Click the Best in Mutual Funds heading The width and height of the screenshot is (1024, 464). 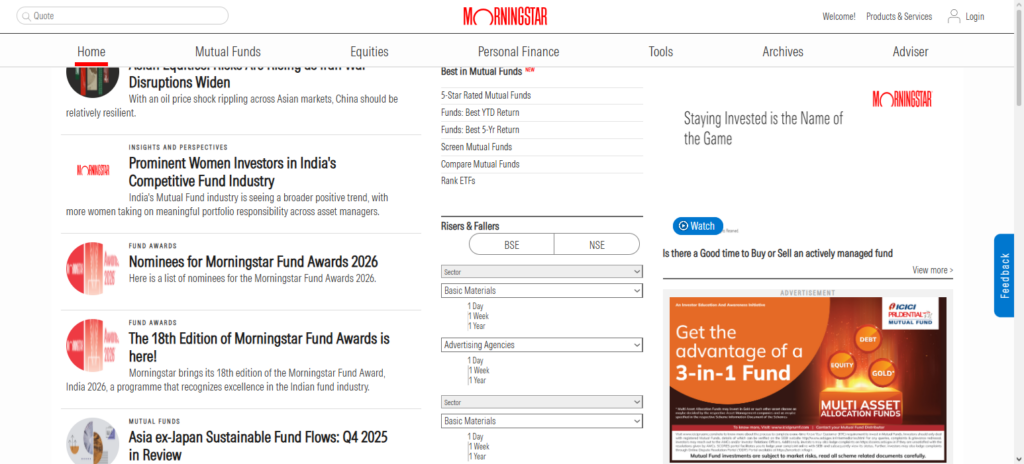point(481,71)
